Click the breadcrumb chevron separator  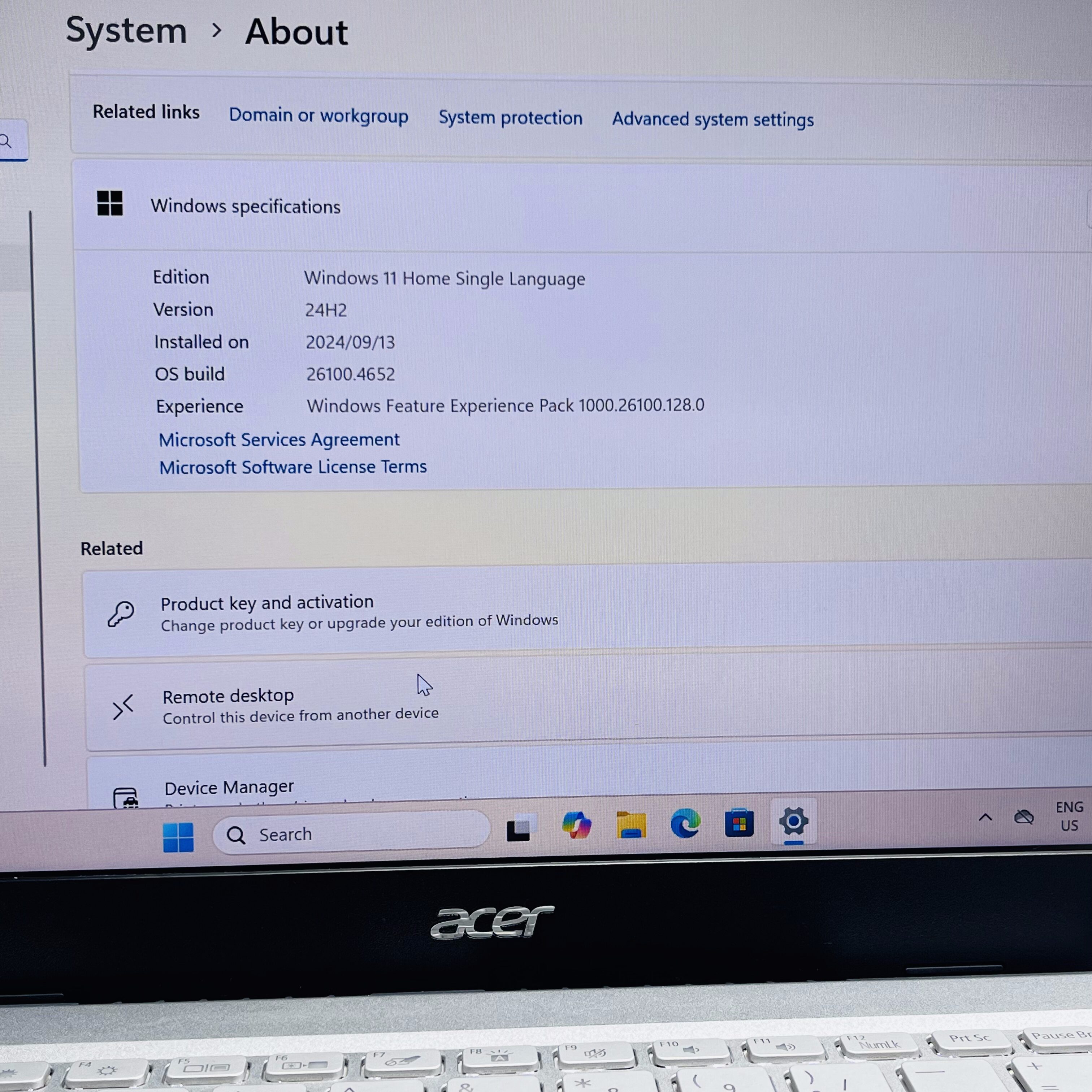tap(216, 30)
